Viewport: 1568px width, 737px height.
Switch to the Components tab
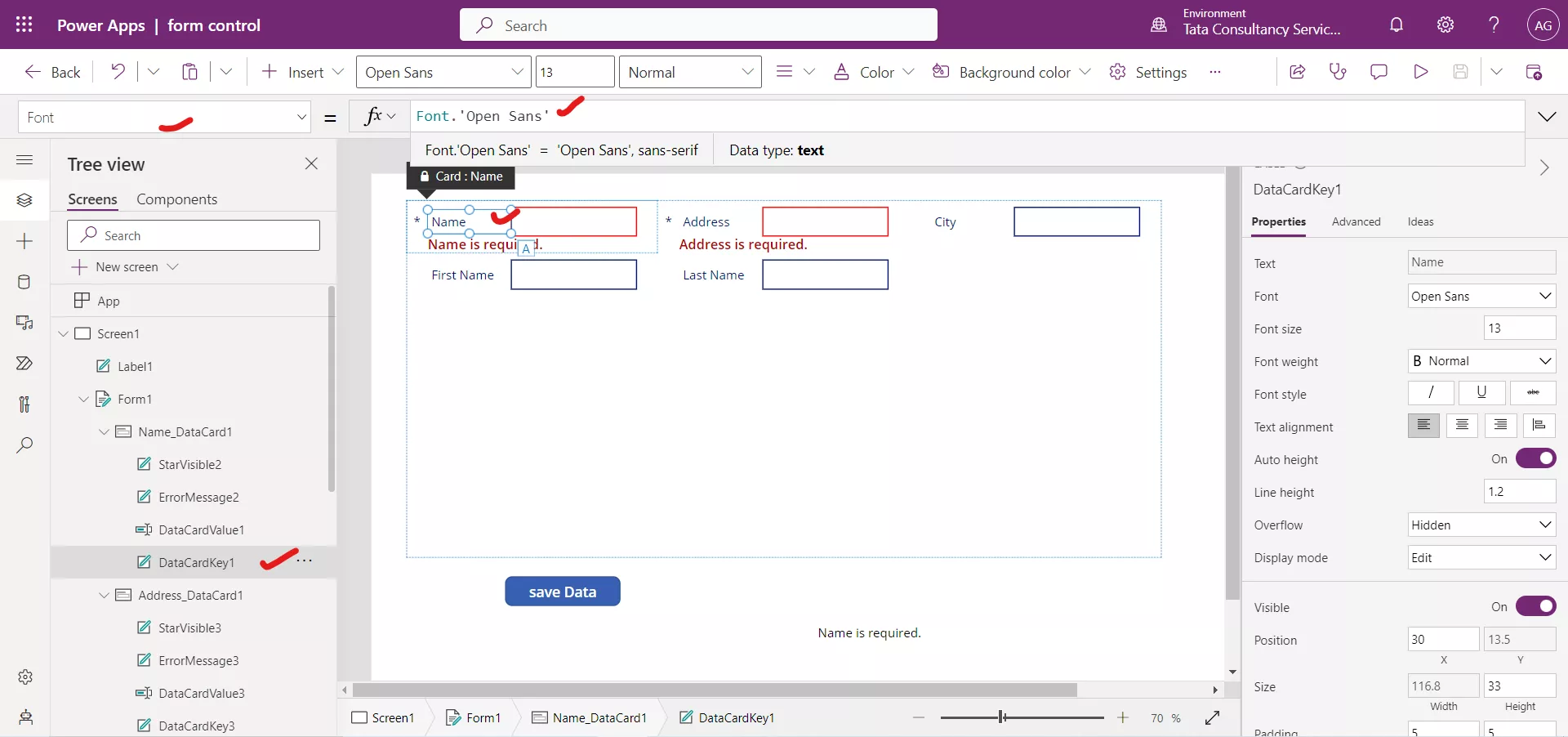click(177, 199)
